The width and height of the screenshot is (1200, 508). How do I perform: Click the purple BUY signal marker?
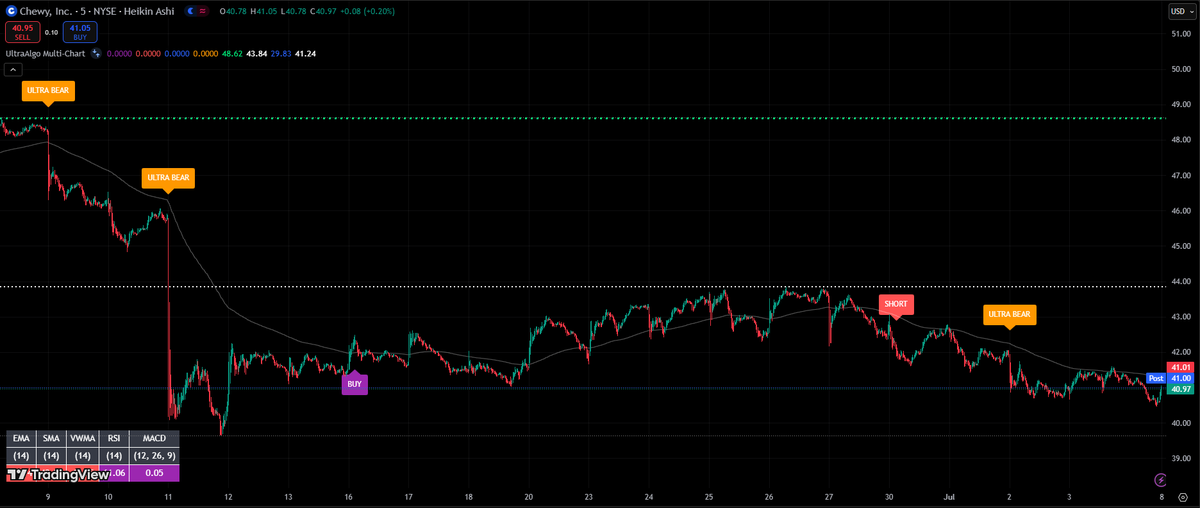tap(354, 382)
